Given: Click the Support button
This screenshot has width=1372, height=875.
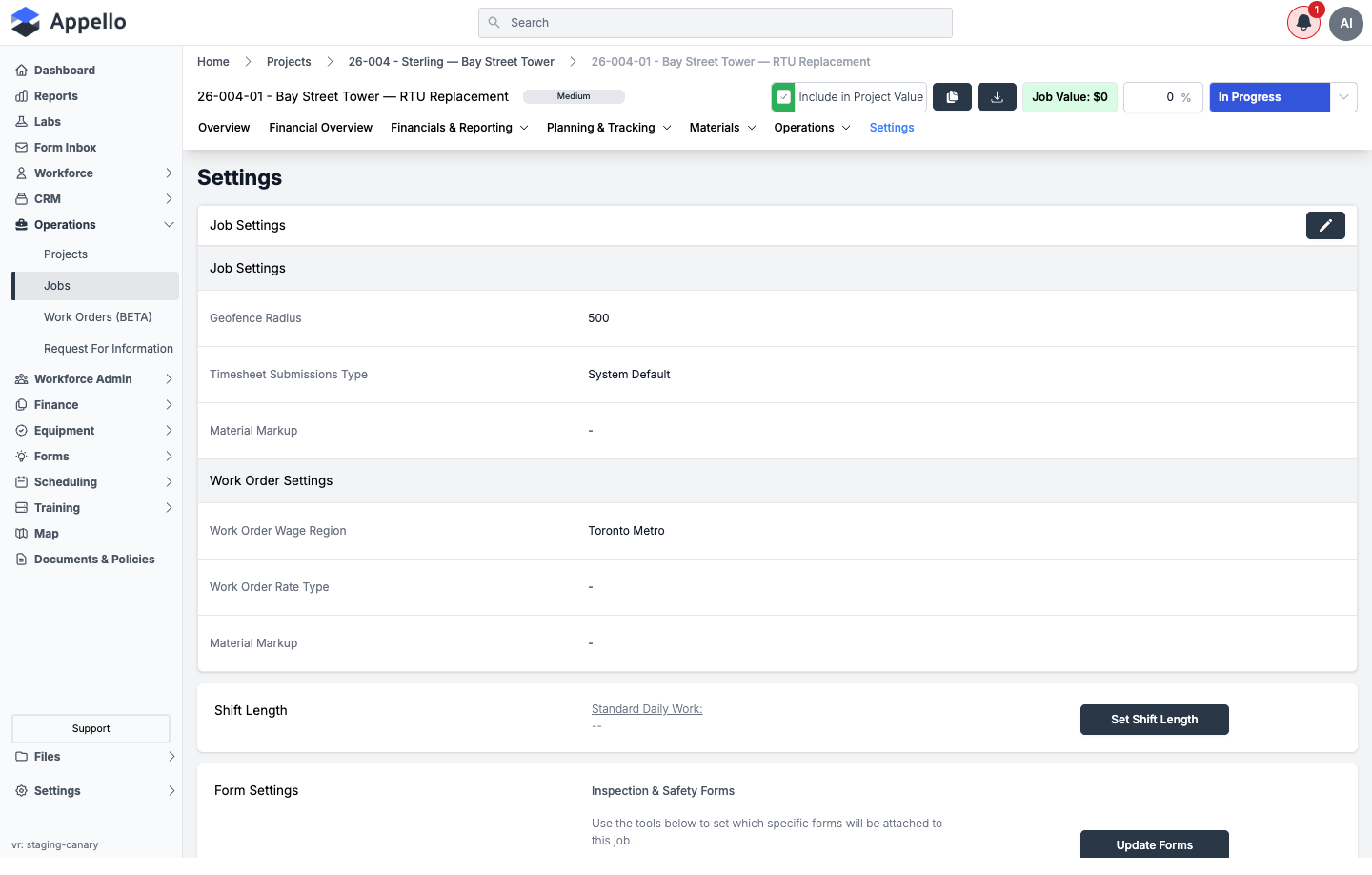Looking at the screenshot, I should point(91,728).
